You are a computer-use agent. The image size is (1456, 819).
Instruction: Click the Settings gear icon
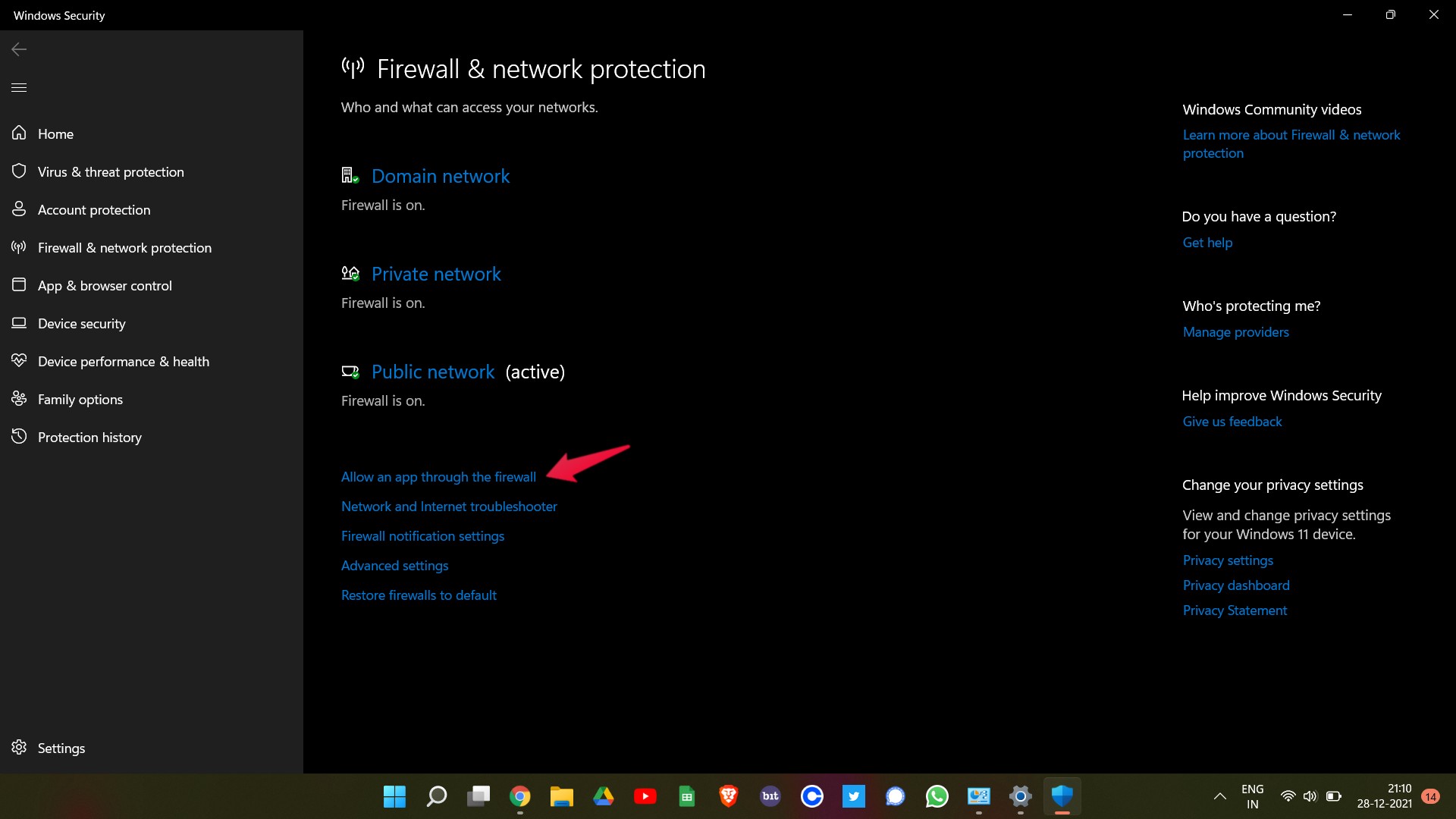point(19,747)
